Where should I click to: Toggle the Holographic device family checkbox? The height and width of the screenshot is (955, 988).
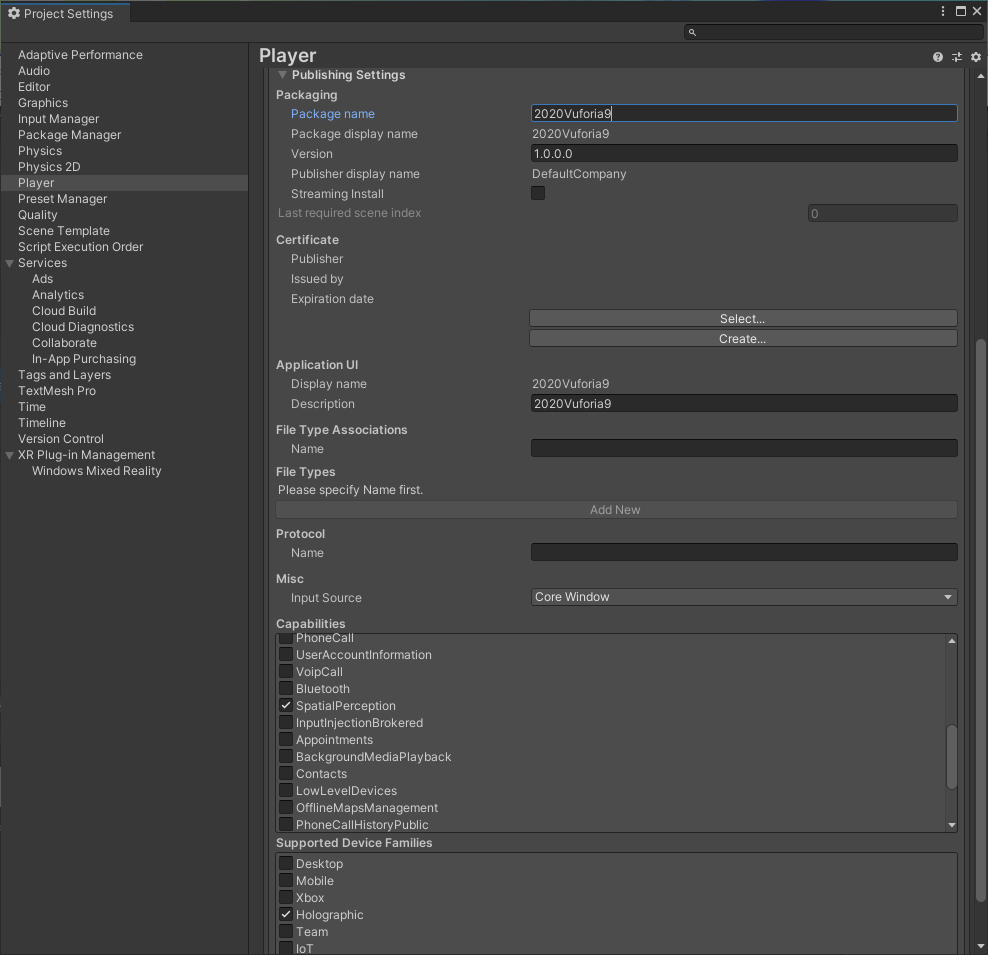[x=286, y=915]
